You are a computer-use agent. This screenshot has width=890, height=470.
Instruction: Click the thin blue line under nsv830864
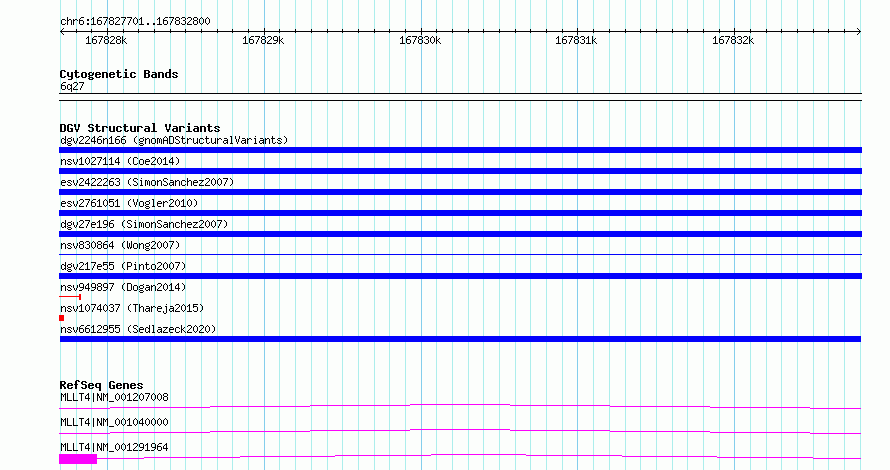tap(460, 254)
